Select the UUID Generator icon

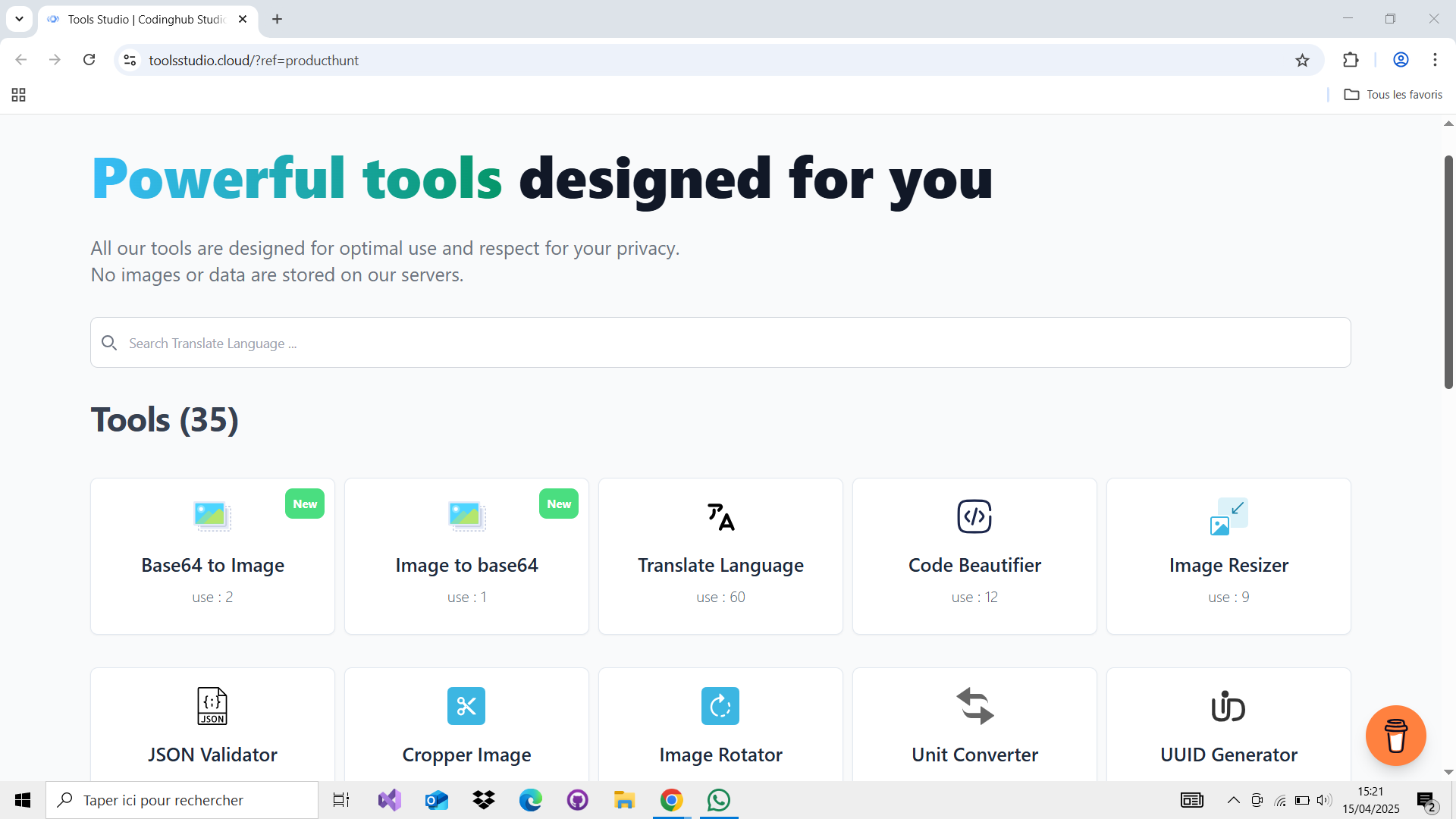[x=1228, y=706]
